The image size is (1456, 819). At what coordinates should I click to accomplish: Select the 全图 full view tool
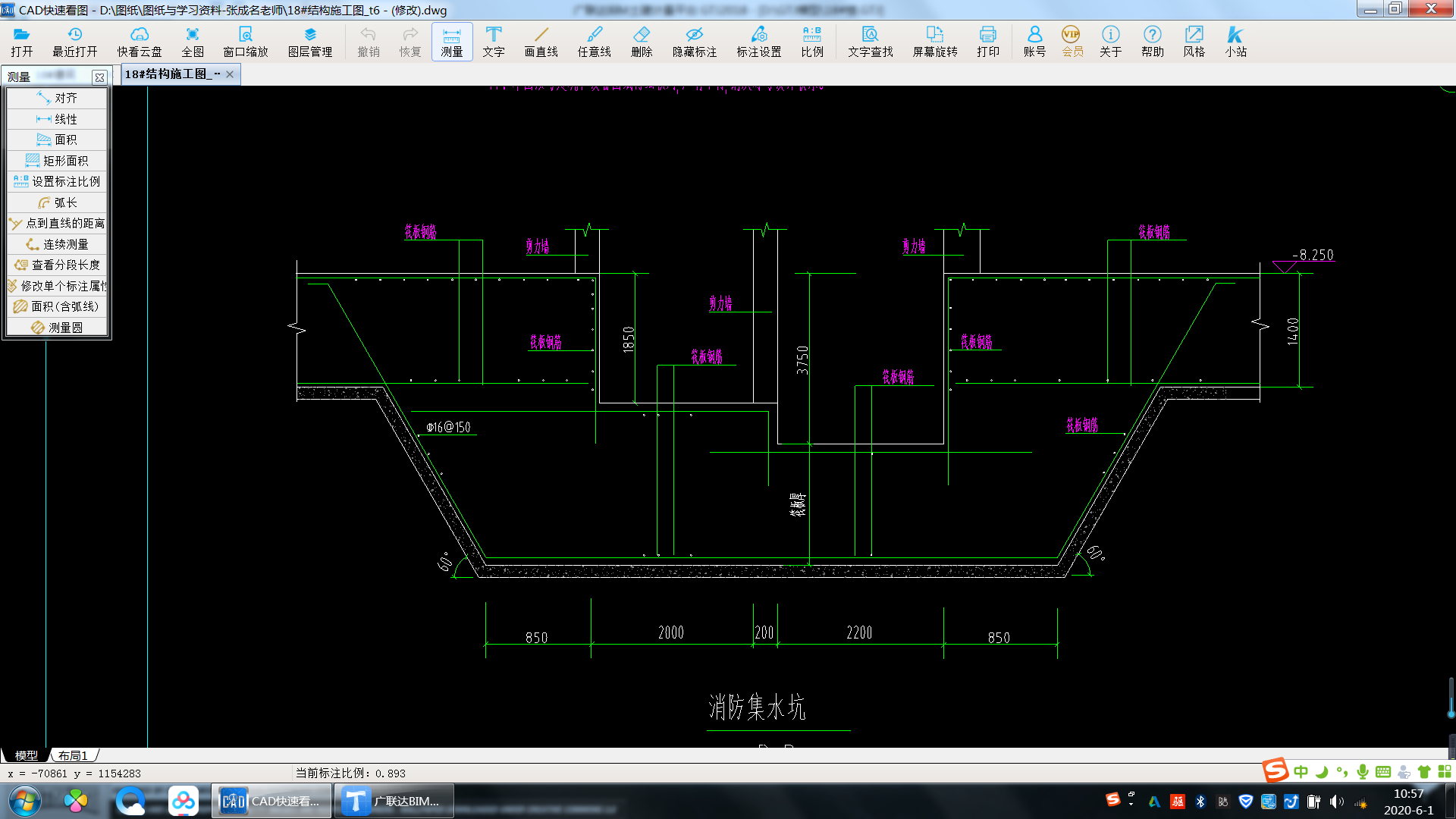[x=193, y=42]
